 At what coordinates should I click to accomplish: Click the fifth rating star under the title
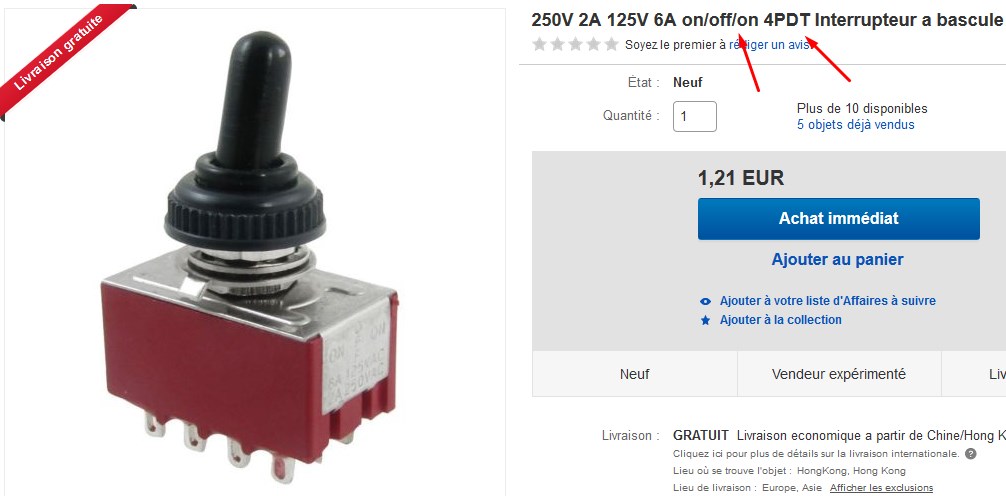tap(611, 44)
